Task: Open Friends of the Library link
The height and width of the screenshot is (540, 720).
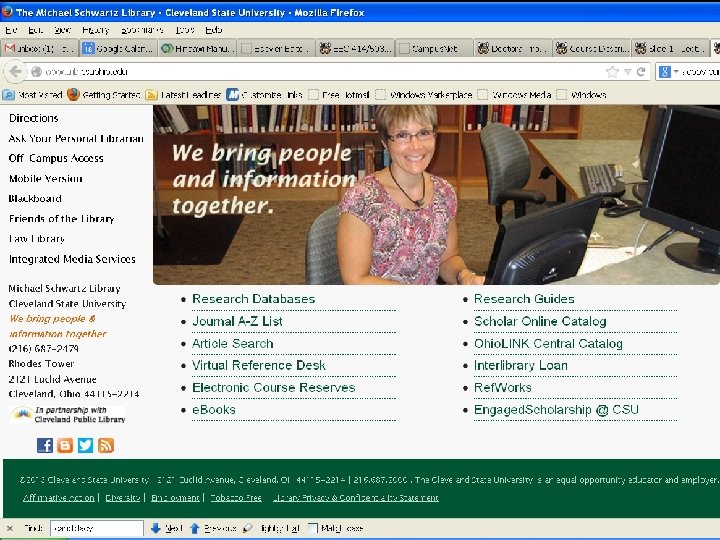Action: (62, 219)
